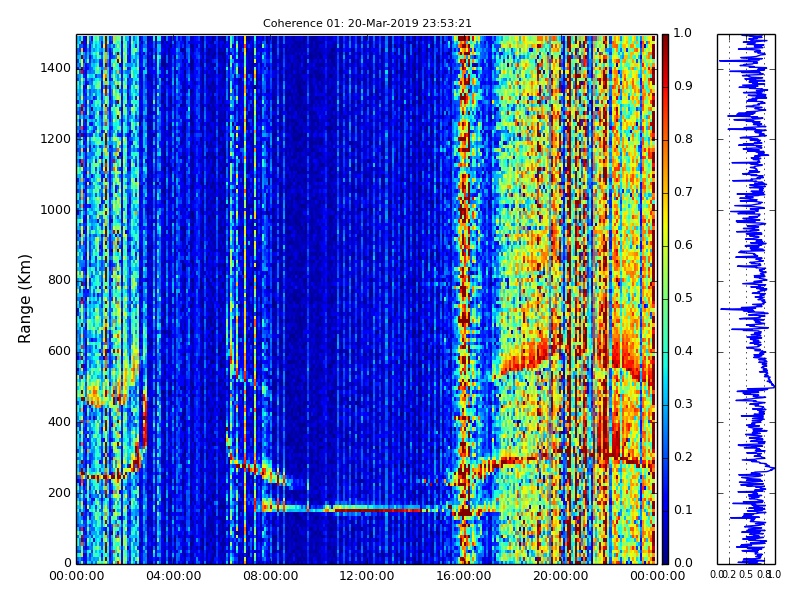800x600 pixels.
Task: Click the 600 range tick label
Action: pos(60,351)
